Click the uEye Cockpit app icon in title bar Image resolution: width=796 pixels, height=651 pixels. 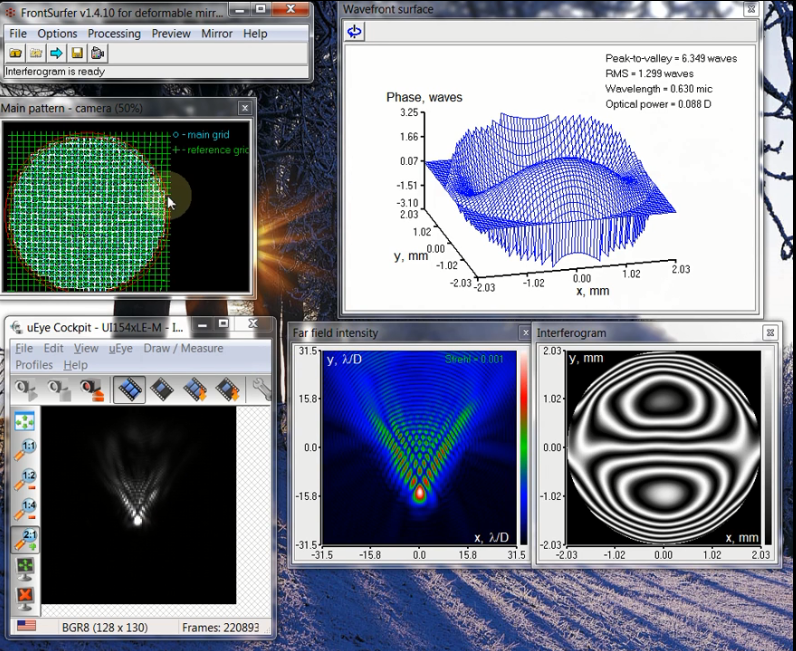[x=17, y=328]
